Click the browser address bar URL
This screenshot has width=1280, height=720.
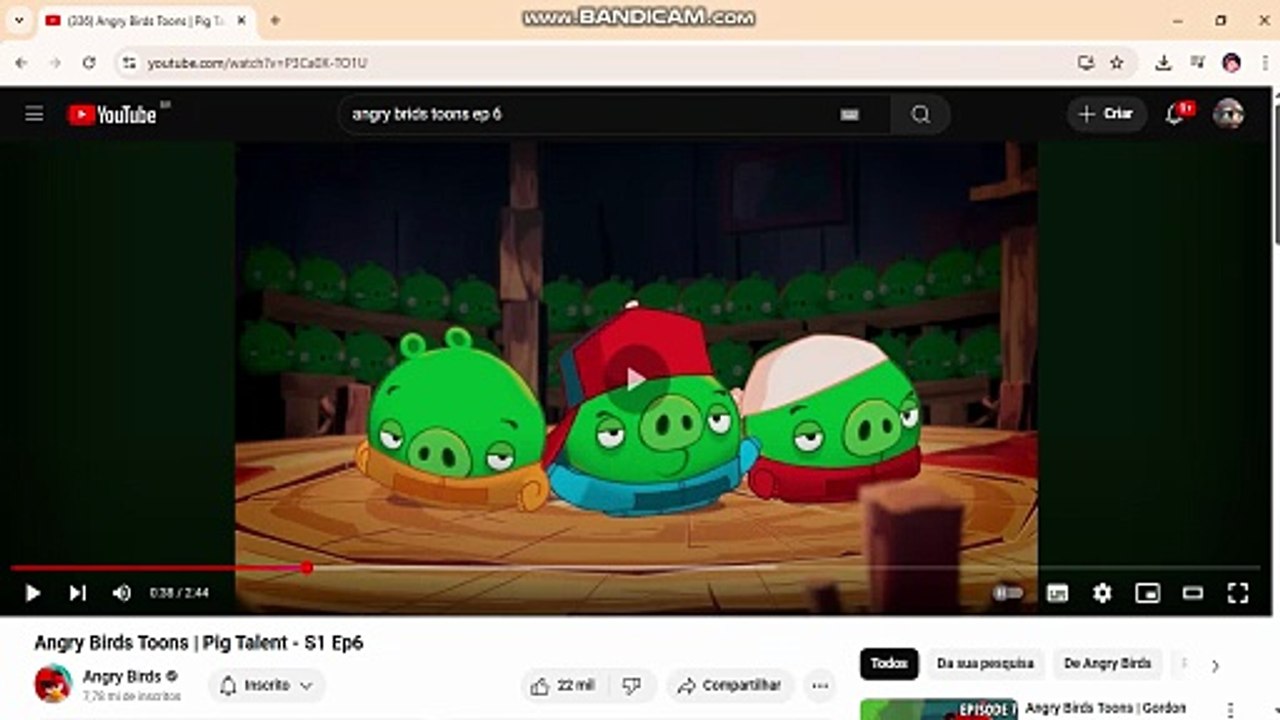click(258, 63)
